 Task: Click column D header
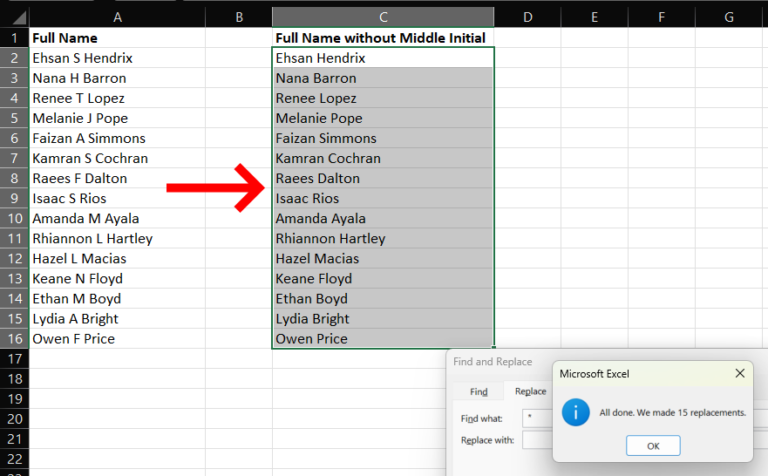pyautogui.click(x=527, y=17)
